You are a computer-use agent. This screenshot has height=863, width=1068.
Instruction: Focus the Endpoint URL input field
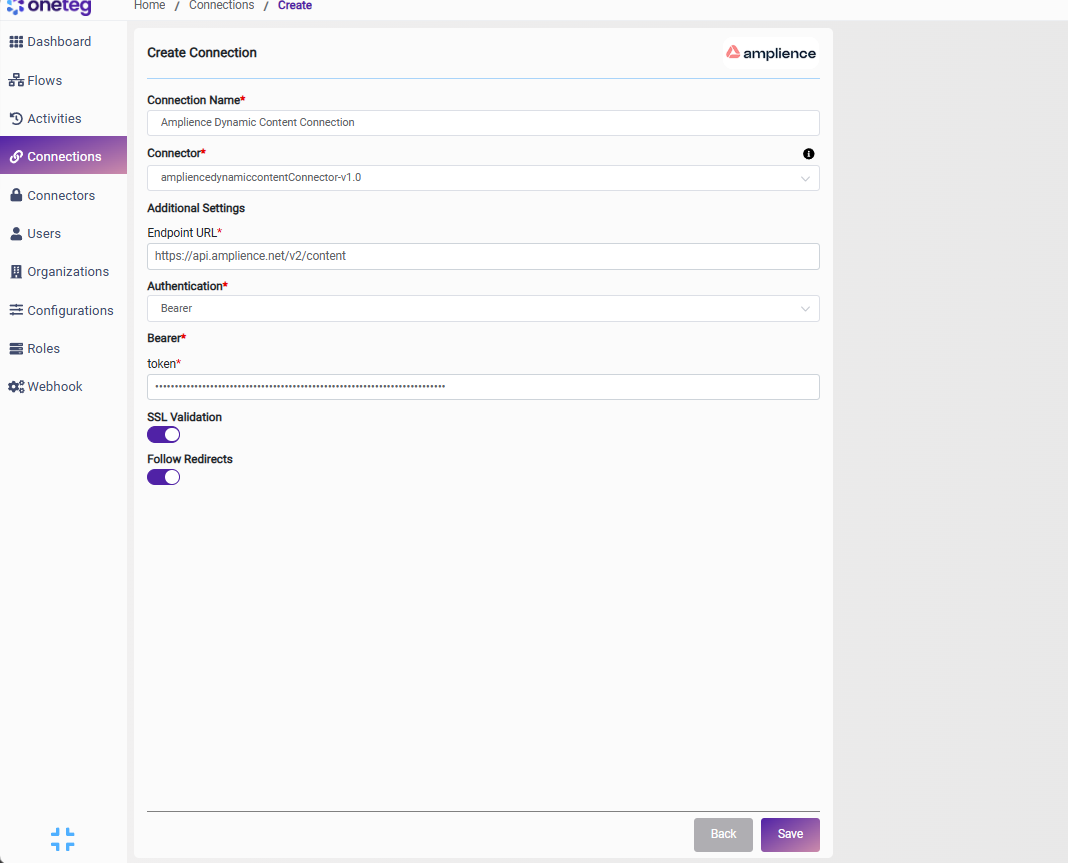point(483,256)
